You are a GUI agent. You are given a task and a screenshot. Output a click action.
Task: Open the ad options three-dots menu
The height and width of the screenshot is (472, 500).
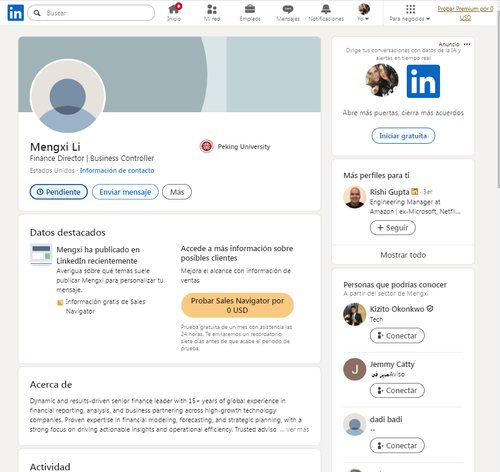[x=467, y=44]
